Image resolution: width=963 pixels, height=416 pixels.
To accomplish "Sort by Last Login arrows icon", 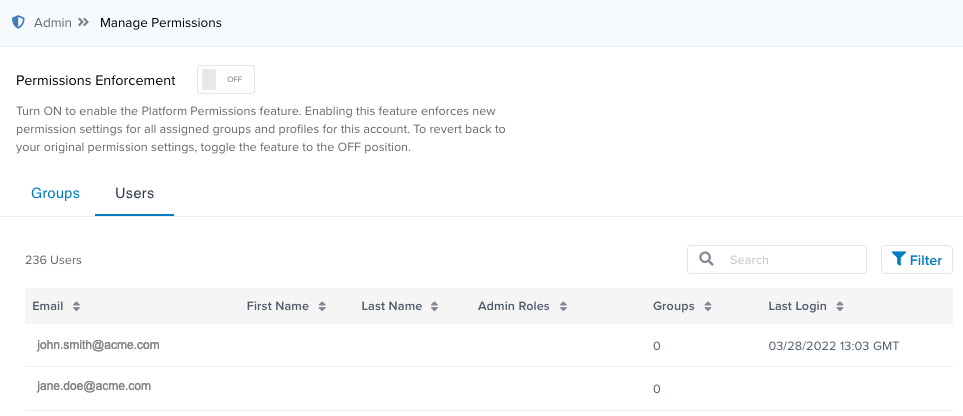I will pyautogui.click(x=840, y=307).
